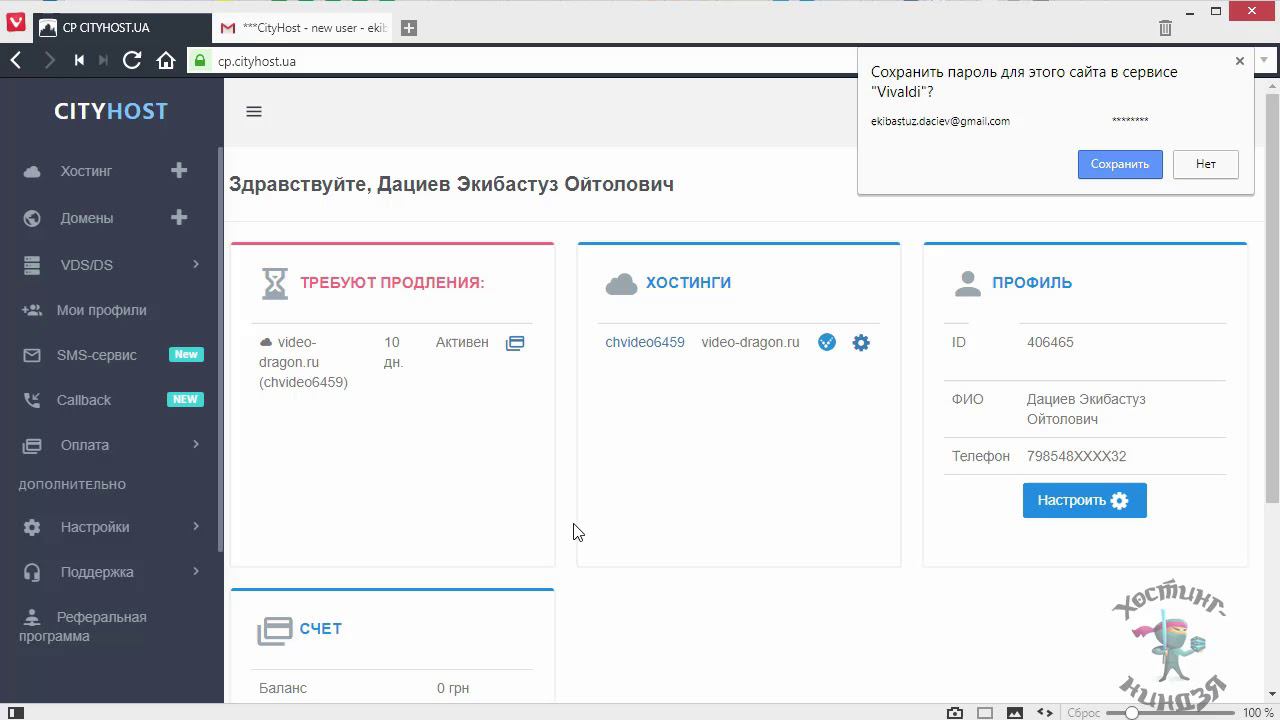Switch to the CP CITYHOST.UA tab
The width and height of the screenshot is (1280, 720).
pyautogui.click(x=122, y=28)
